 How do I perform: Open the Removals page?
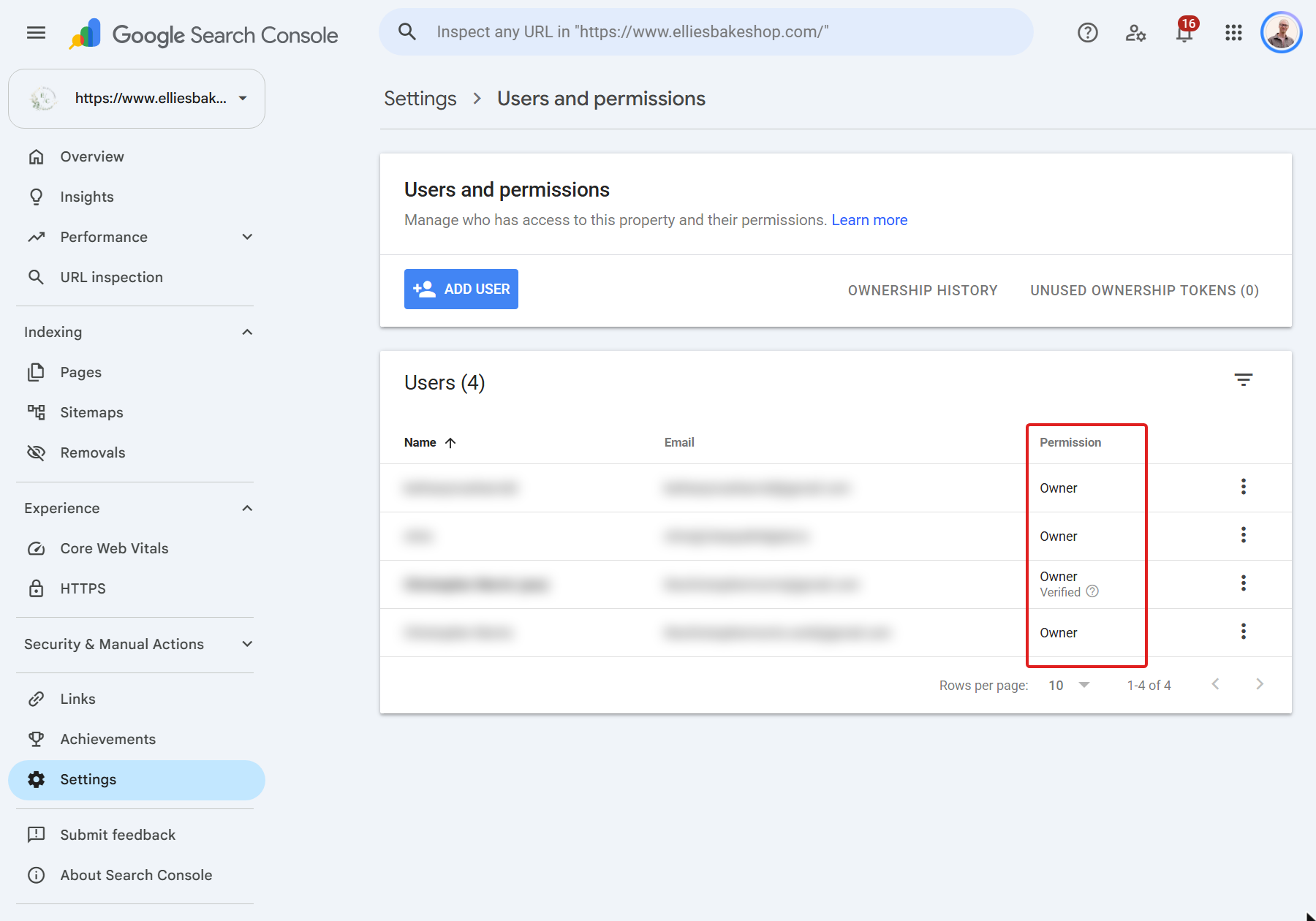137,452
